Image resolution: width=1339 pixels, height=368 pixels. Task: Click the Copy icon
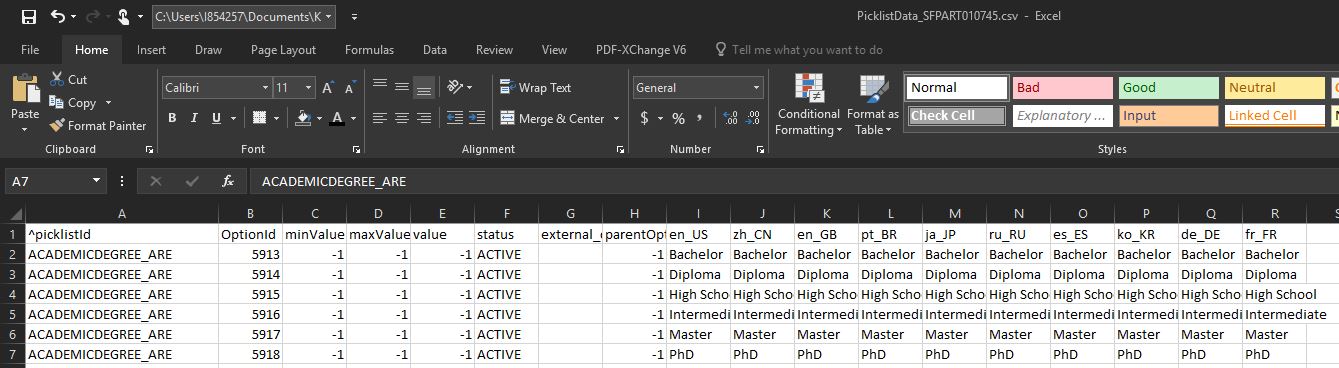tap(56, 103)
